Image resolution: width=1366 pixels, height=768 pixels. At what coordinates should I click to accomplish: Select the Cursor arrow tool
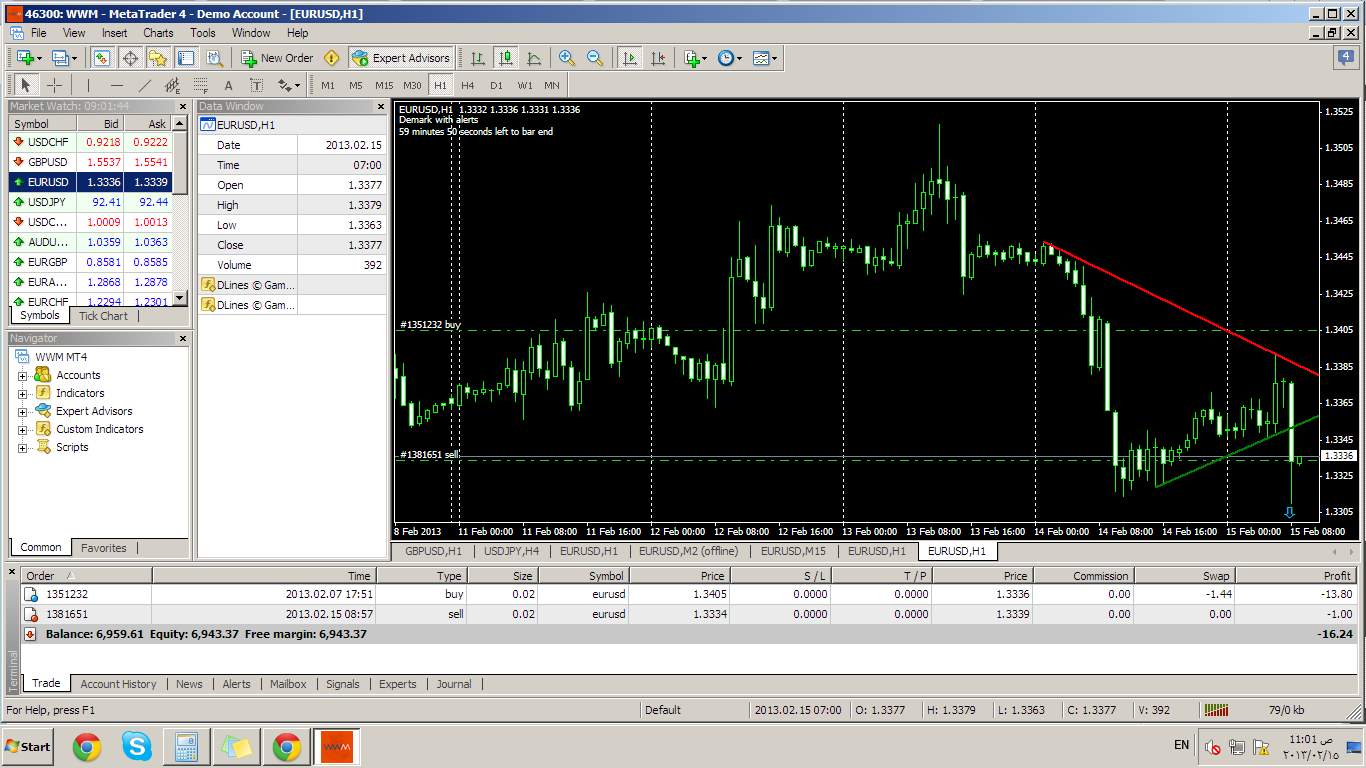[x=26, y=85]
